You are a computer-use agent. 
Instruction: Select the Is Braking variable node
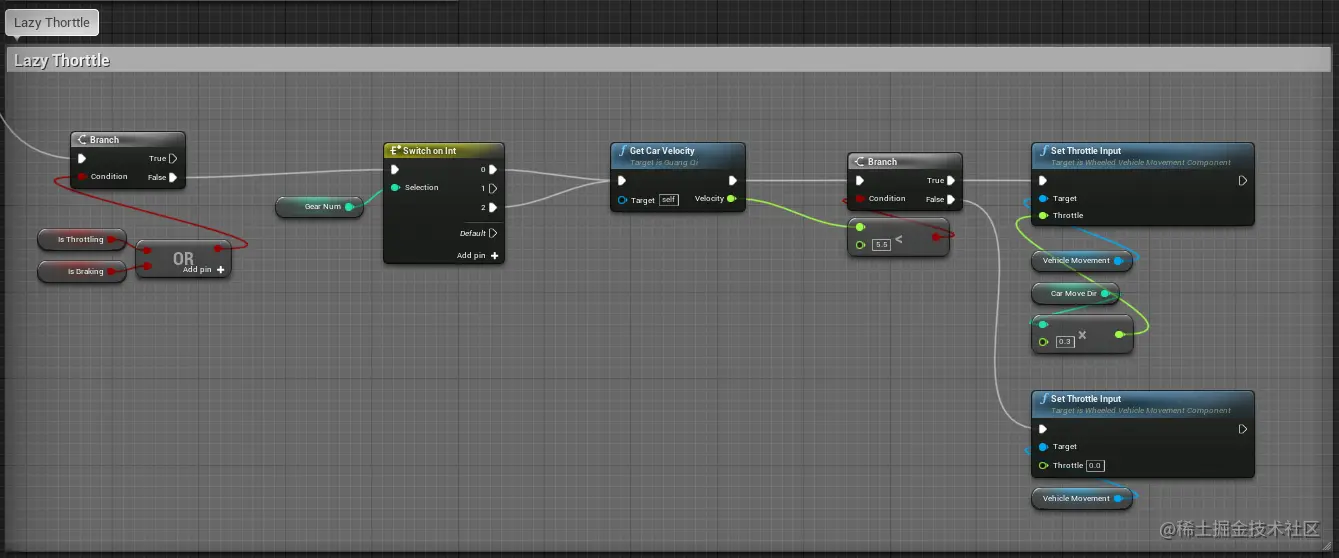82,271
